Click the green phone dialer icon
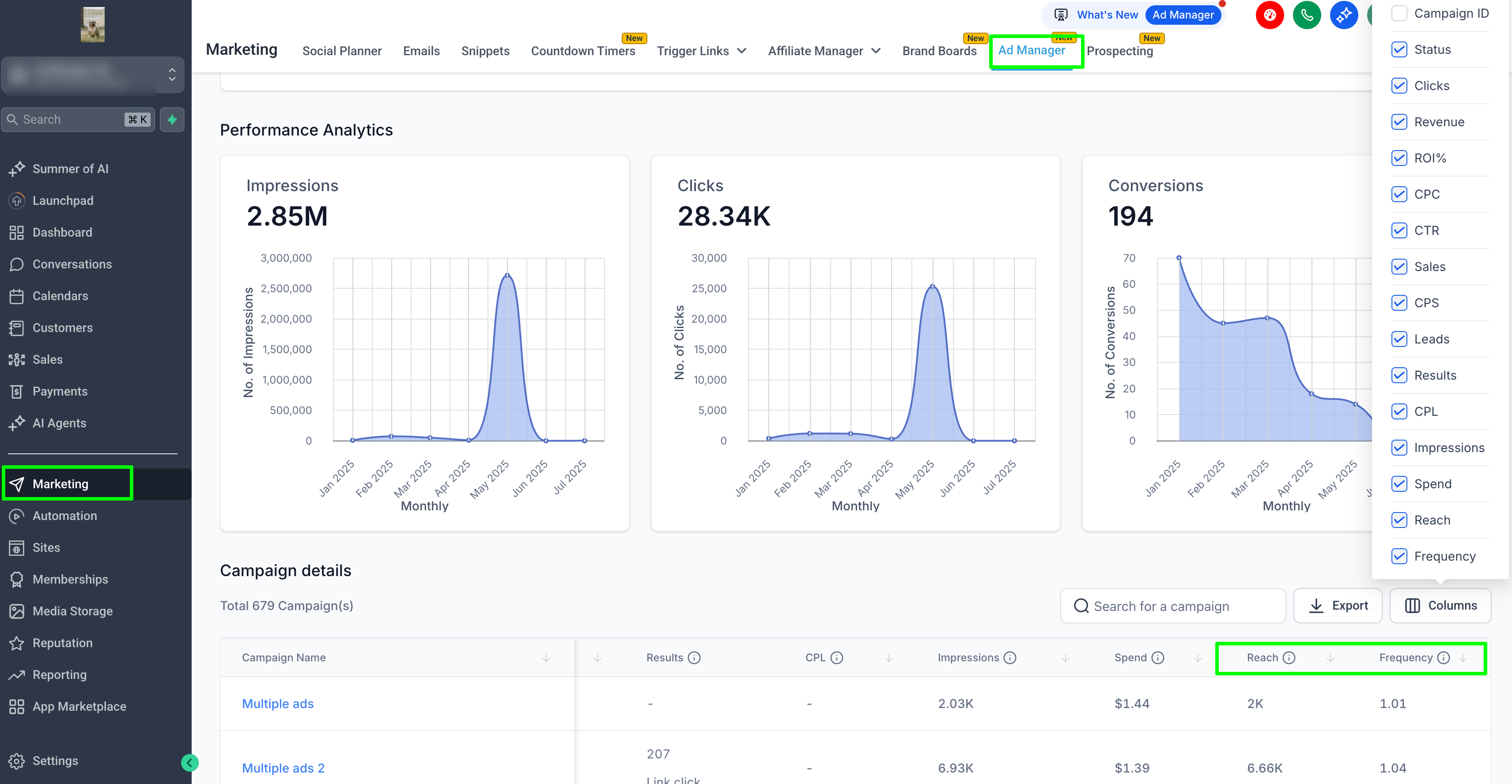 1307,15
